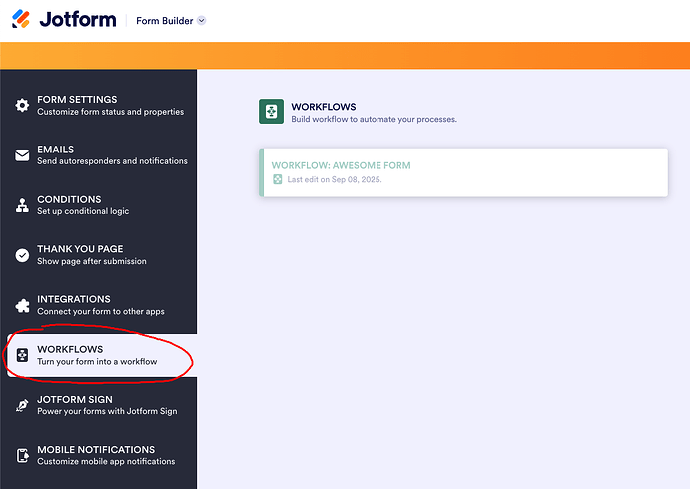
Task: Open the Workflow: Awesome Form card
Action: coord(463,173)
